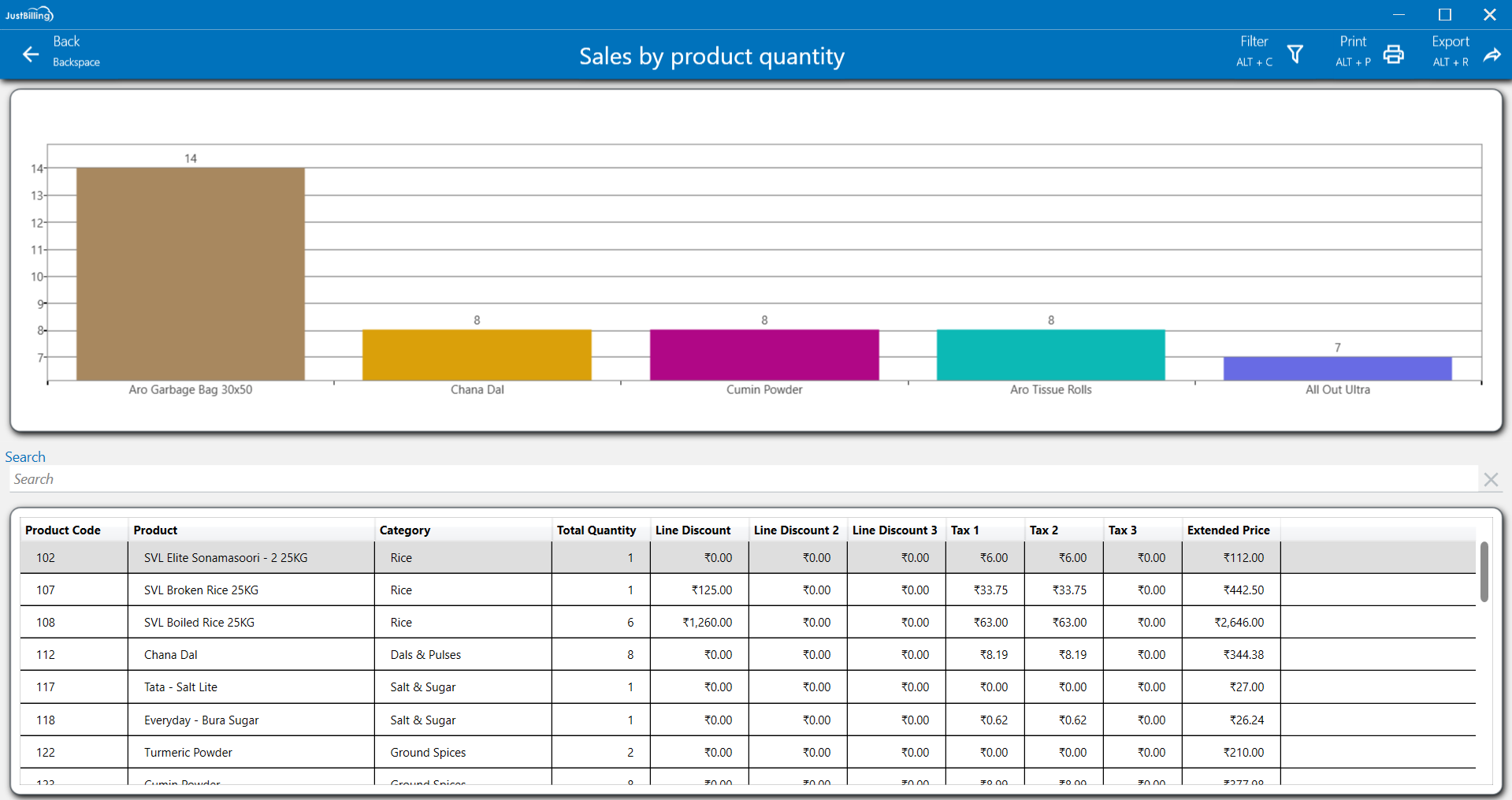This screenshot has height=800, width=1512.
Task: Sort by Total Quantity column header
Action: pos(596,530)
